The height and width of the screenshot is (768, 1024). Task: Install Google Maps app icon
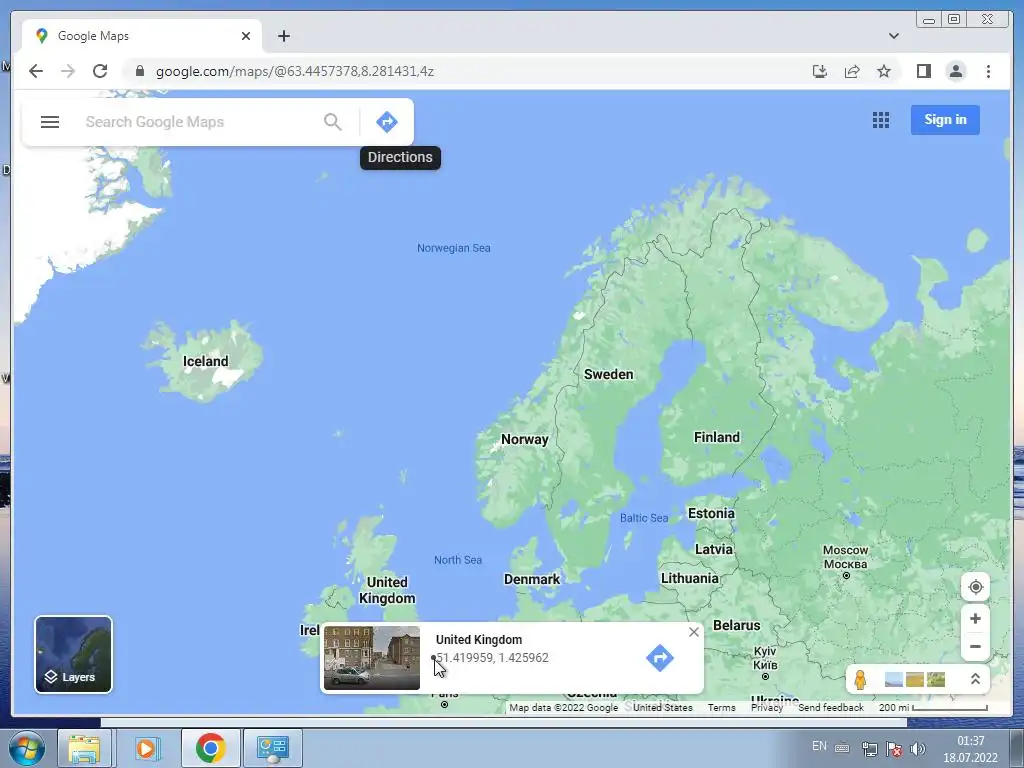[x=820, y=71]
